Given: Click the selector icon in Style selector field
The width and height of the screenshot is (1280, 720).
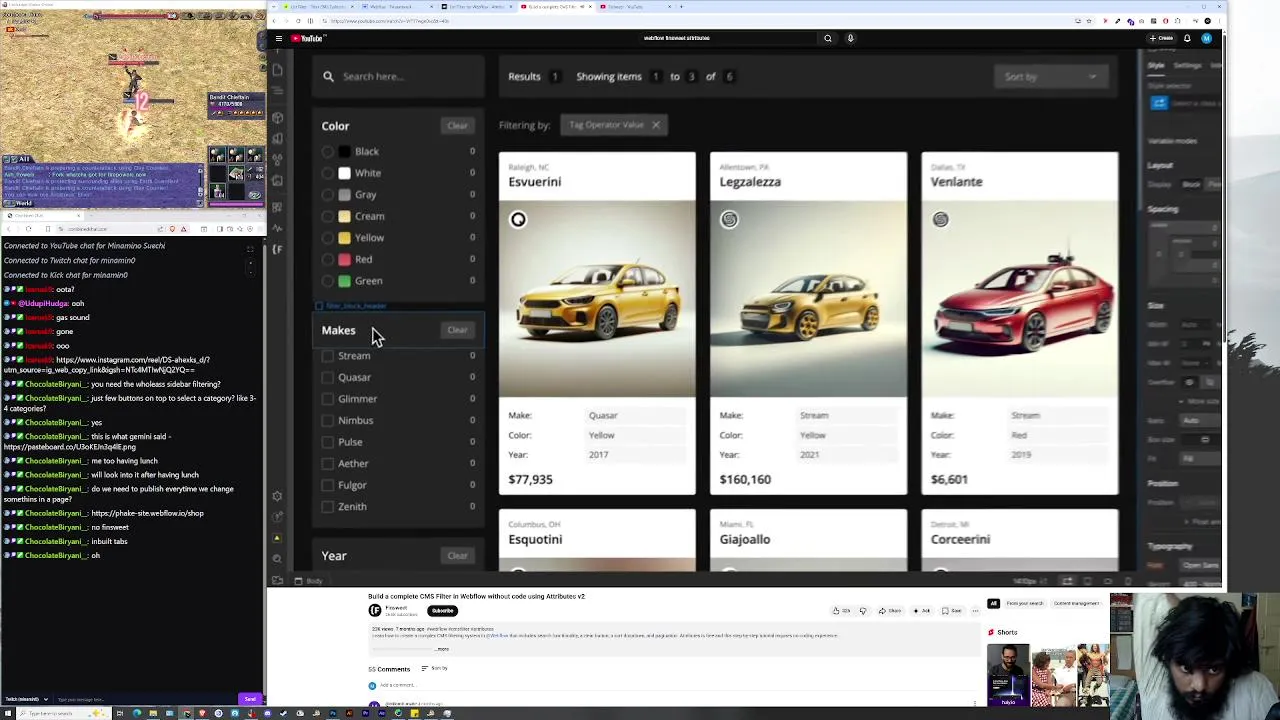Looking at the screenshot, I should (1158, 103).
